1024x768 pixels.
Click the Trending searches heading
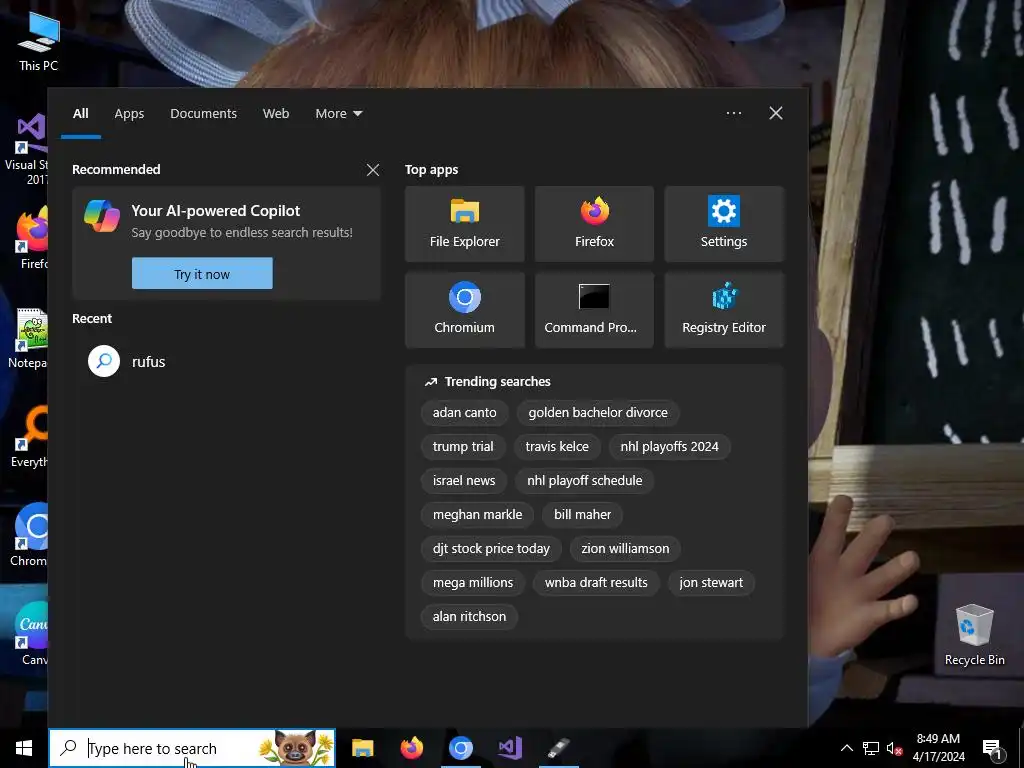tap(497, 381)
